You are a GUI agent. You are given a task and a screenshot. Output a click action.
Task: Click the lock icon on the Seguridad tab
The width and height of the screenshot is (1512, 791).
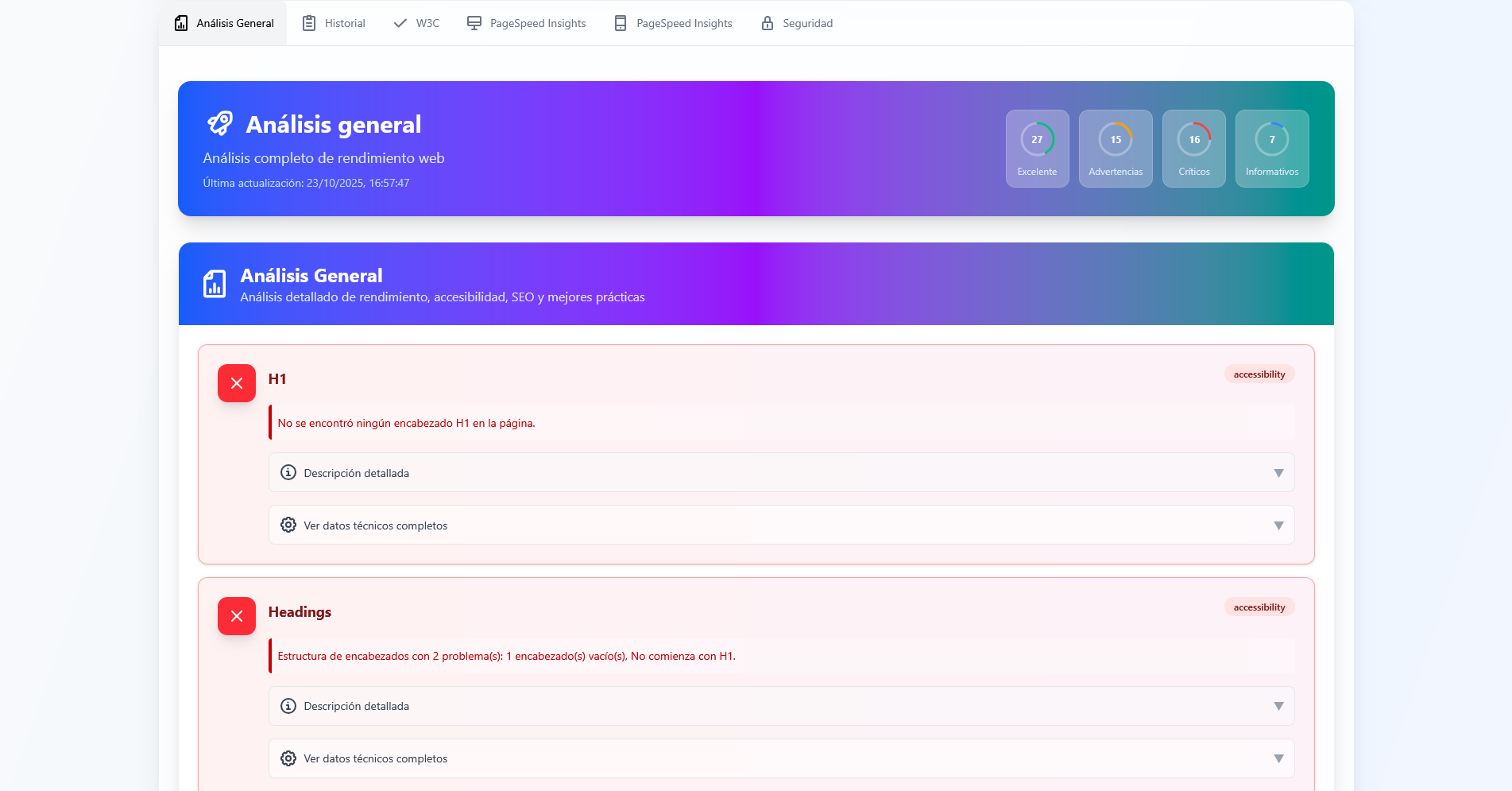click(x=768, y=23)
